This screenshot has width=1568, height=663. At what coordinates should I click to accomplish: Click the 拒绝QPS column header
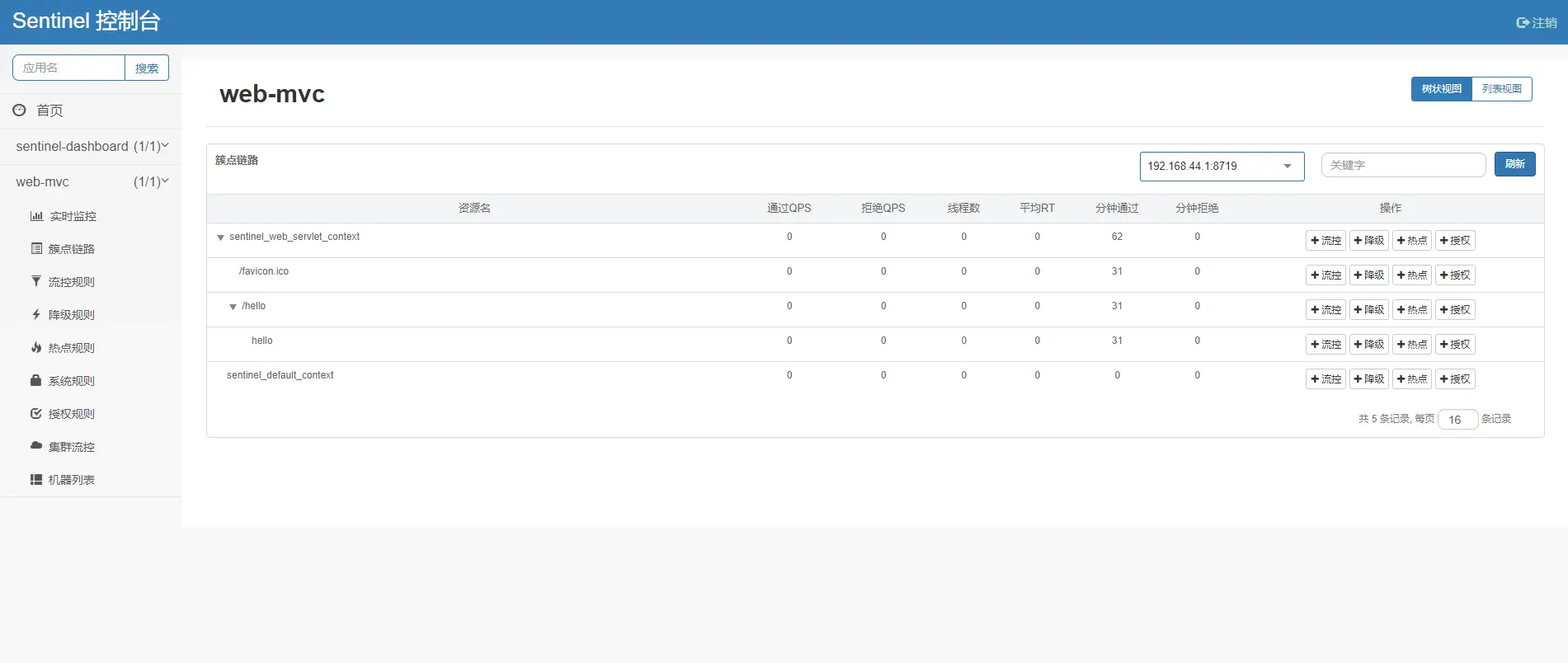883,208
